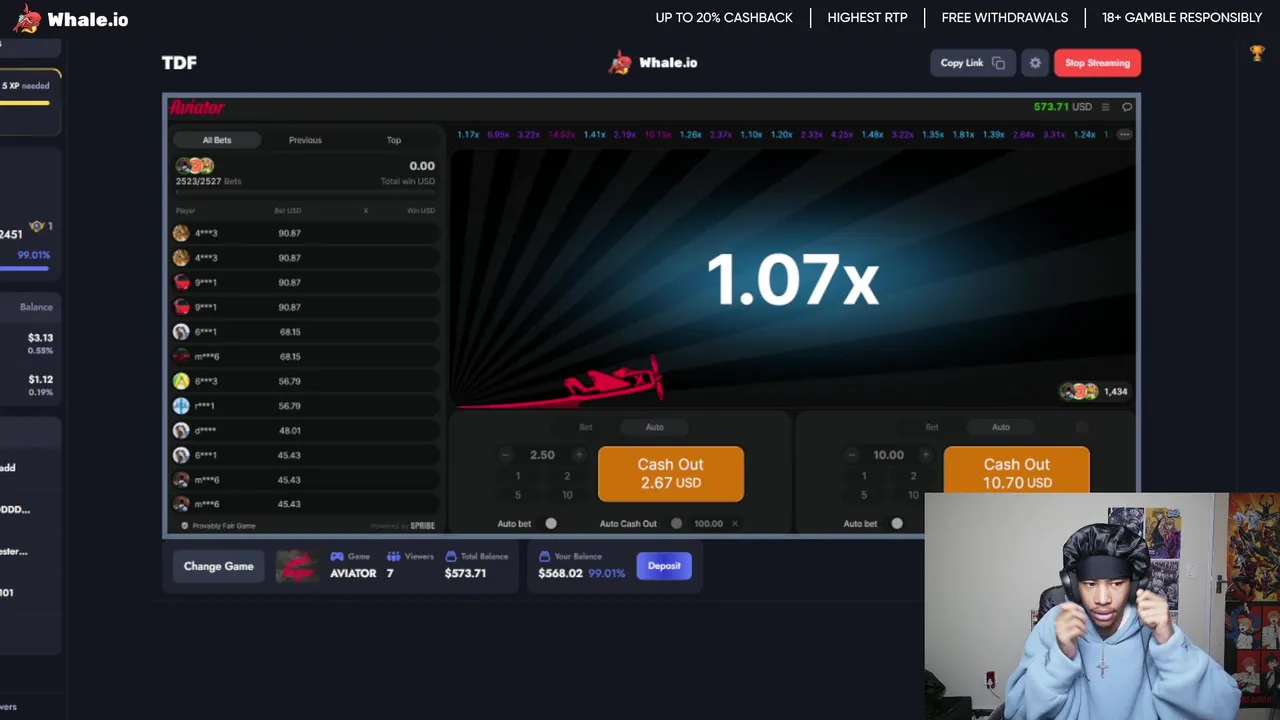Toggle Auto Cash Out switch
Viewport: 1280px width, 720px height.
tap(676, 523)
